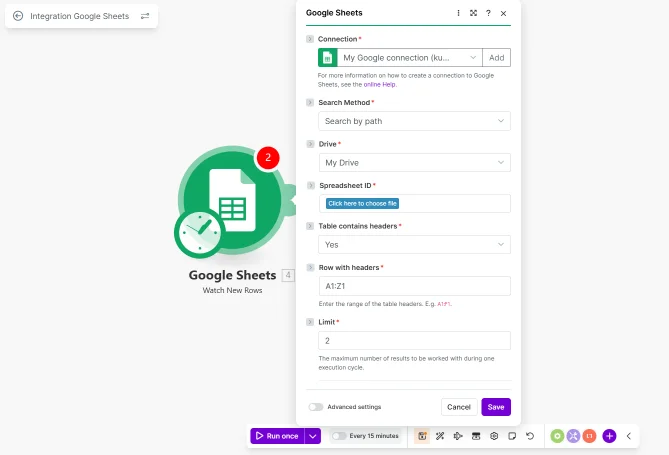Open scenario settings gear icon
Viewport: 669px width, 455px height.
point(494,436)
